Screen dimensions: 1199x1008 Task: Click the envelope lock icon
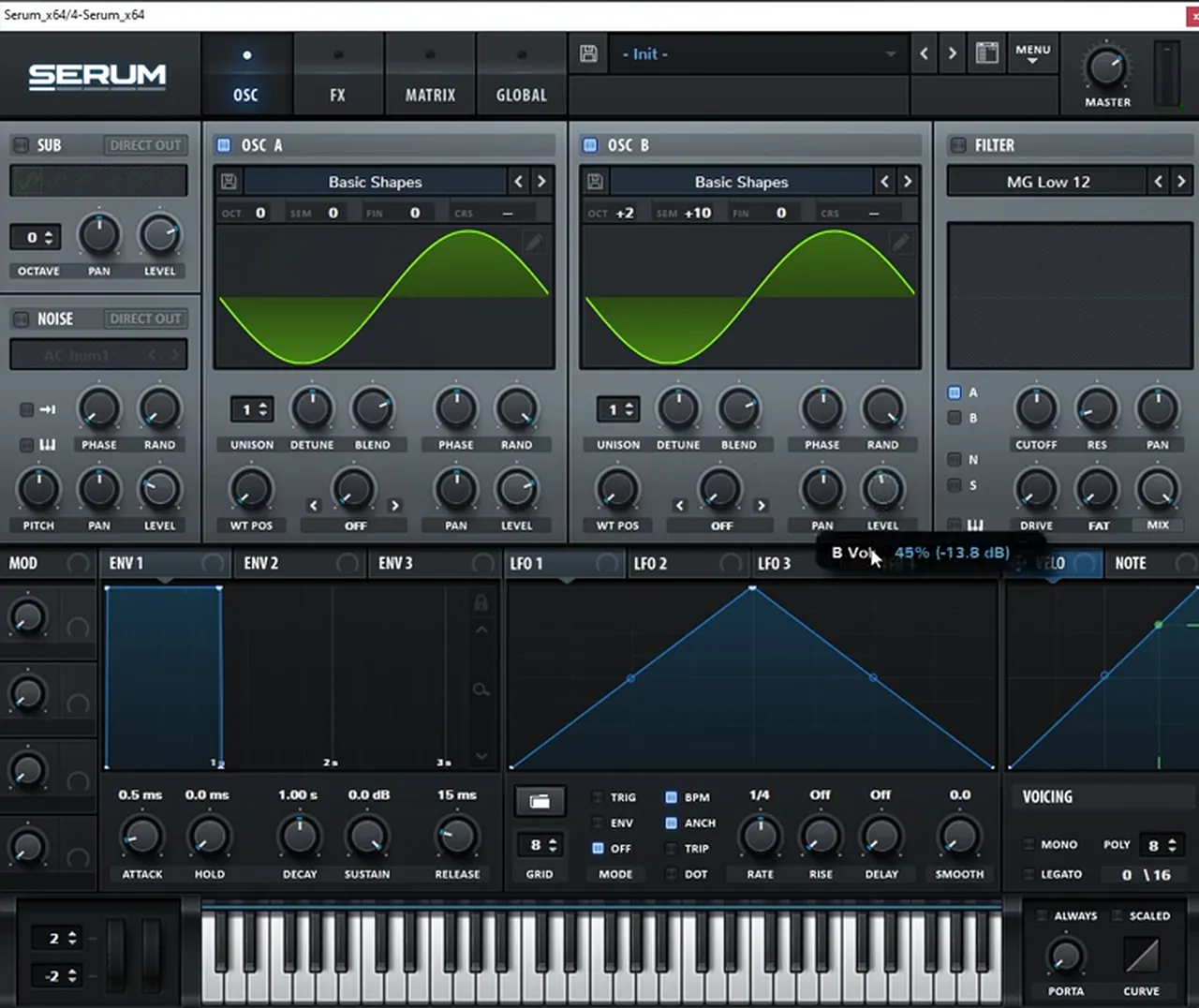481,602
